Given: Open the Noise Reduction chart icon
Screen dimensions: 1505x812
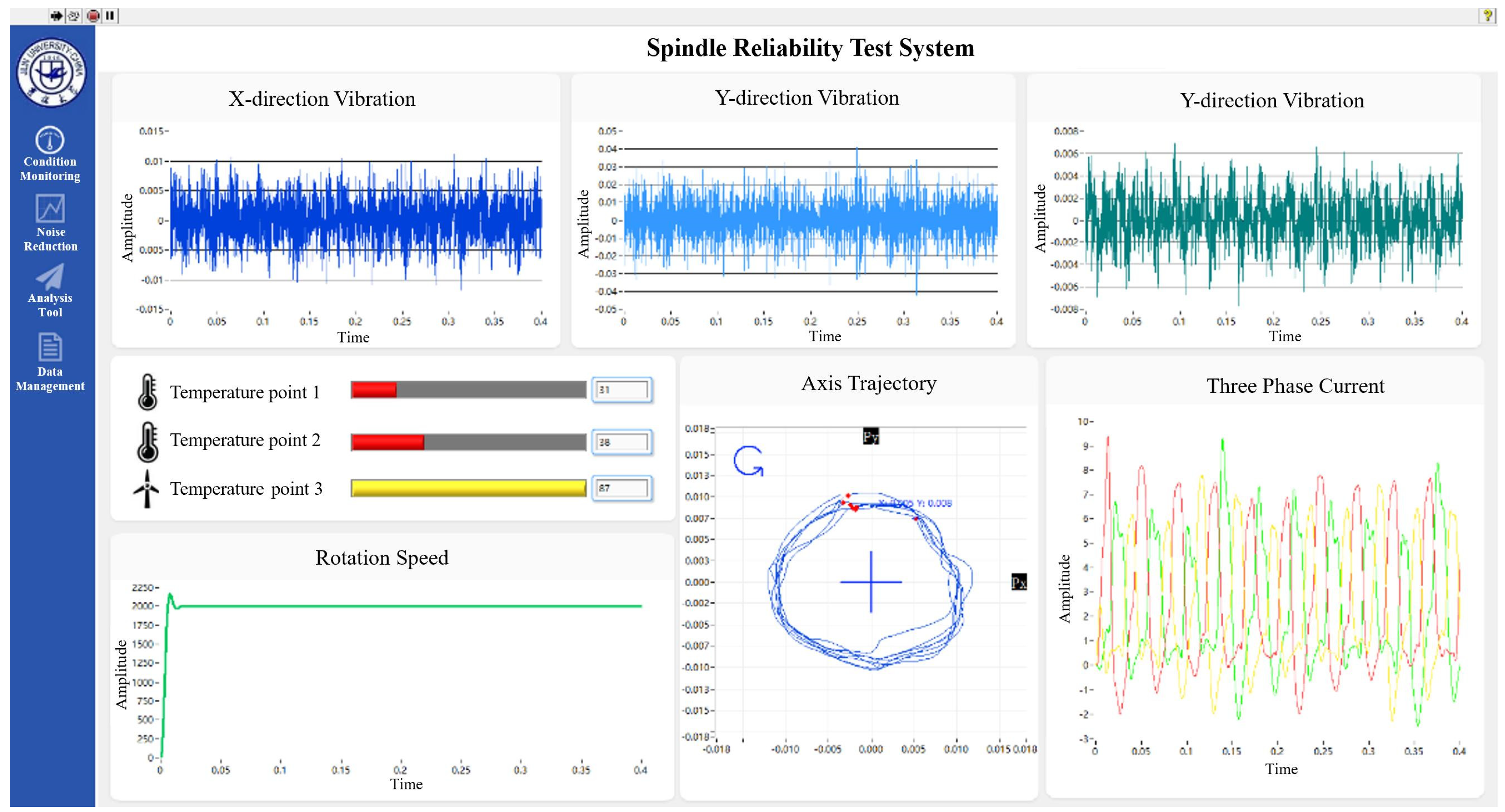Looking at the screenshot, I should 50,209.
